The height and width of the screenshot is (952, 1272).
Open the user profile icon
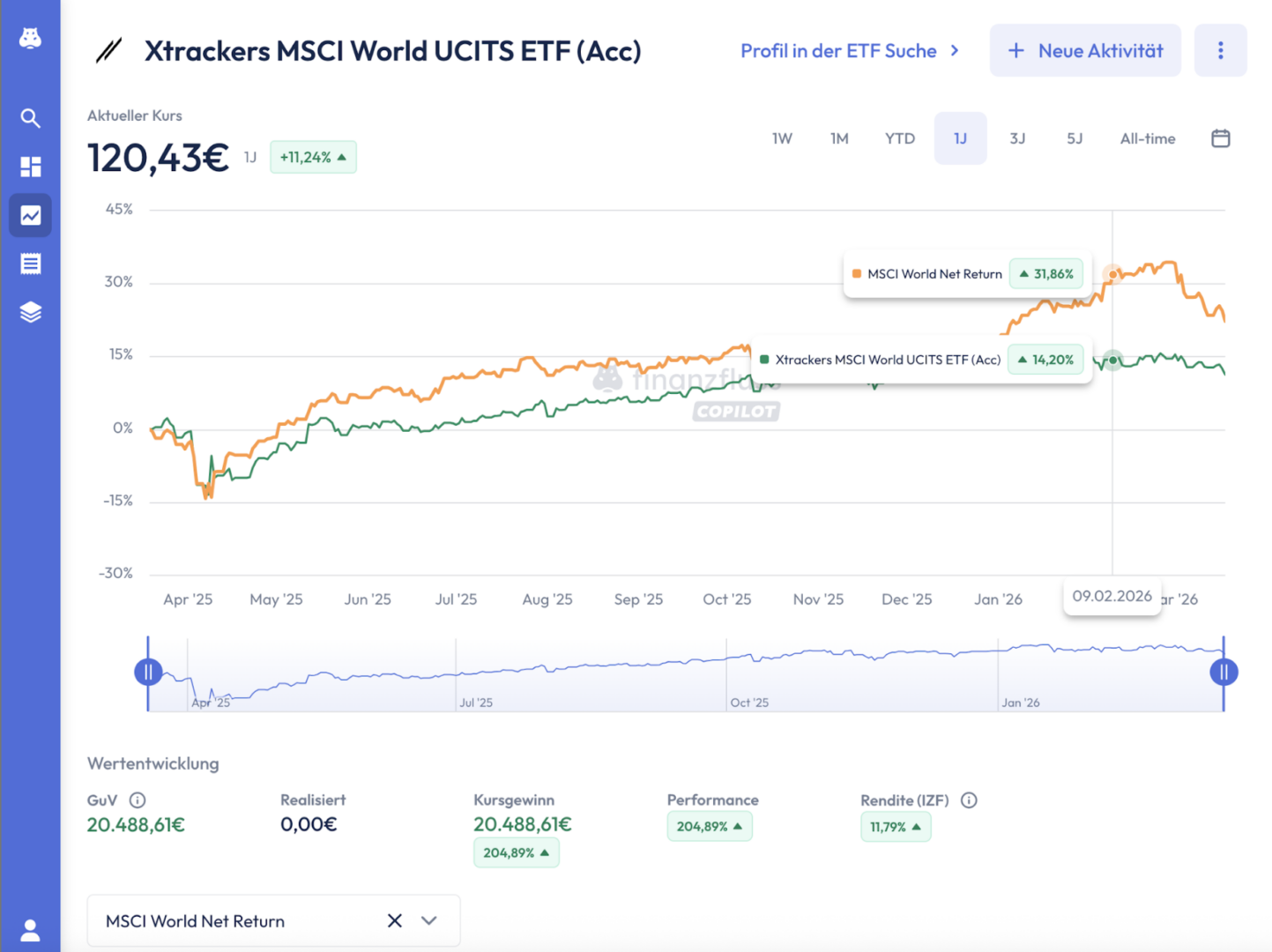(30, 930)
